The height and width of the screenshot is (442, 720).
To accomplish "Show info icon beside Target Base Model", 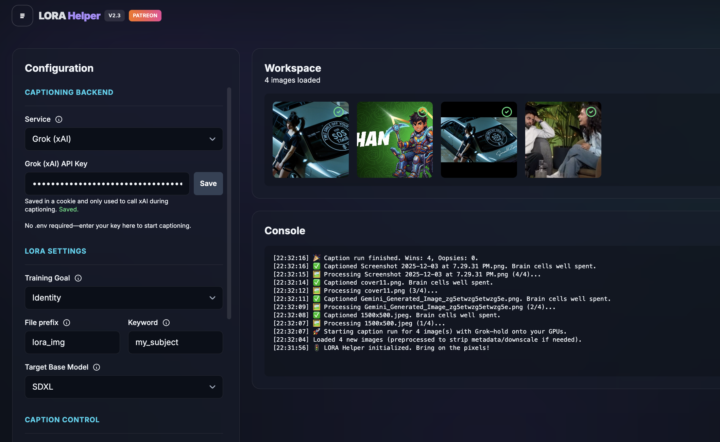I will tap(96, 367).
